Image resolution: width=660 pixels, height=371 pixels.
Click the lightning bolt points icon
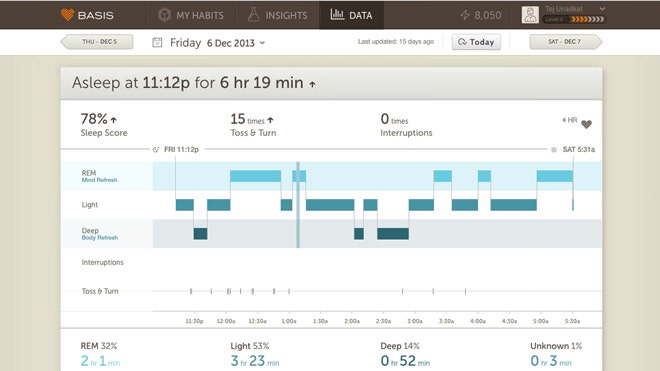(465, 15)
